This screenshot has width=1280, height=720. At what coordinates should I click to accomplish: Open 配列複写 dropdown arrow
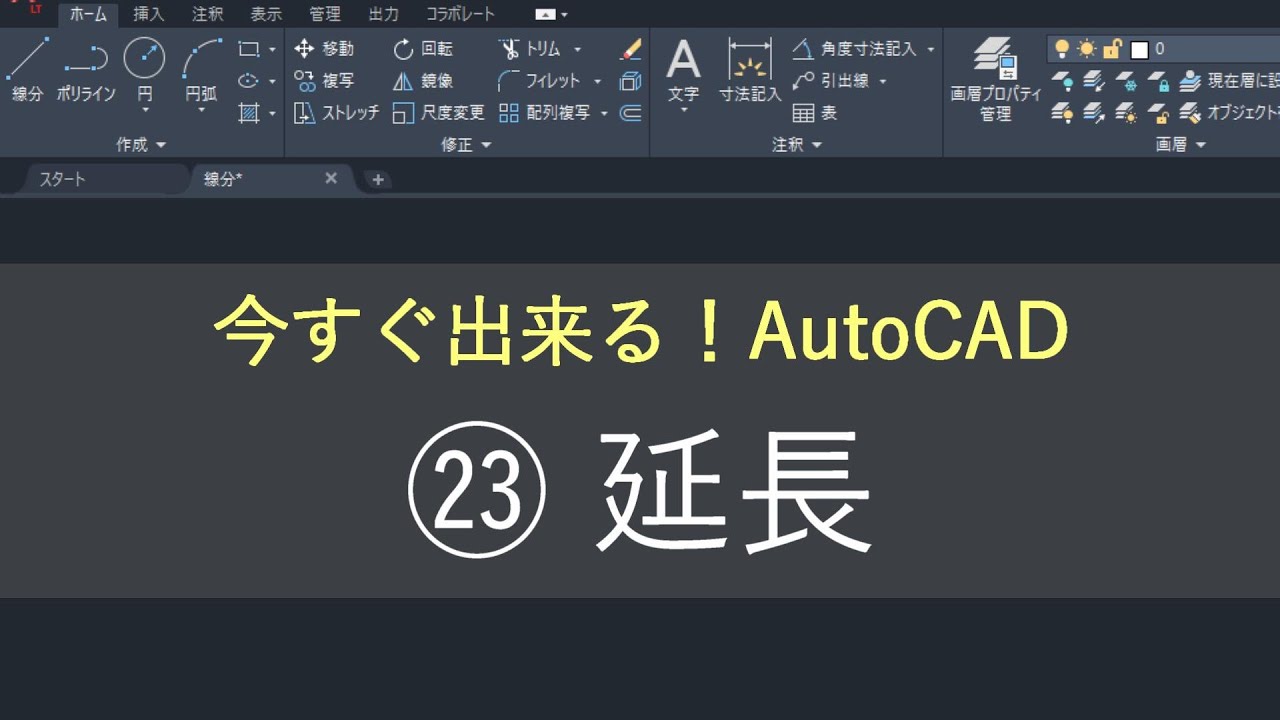(604, 114)
